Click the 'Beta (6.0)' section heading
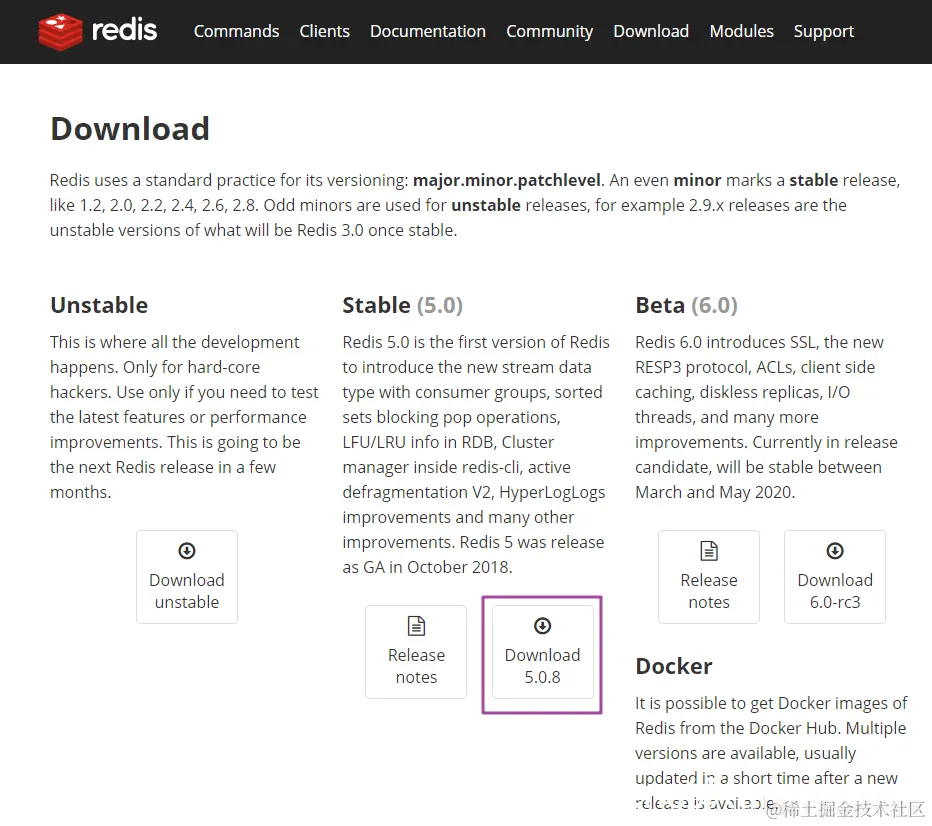 coord(687,305)
